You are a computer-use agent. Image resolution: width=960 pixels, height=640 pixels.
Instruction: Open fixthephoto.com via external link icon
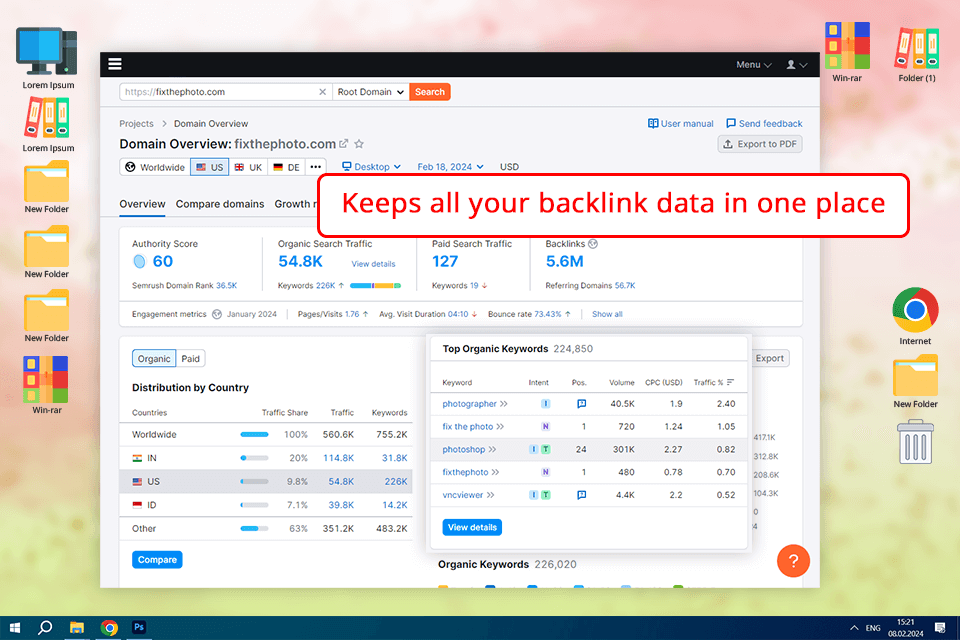(x=343, y=143)
